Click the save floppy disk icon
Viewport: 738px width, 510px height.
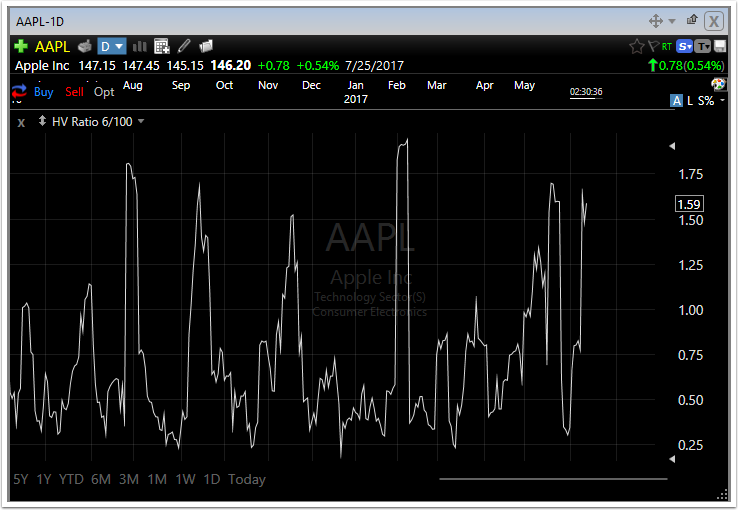tap(720, 46)
